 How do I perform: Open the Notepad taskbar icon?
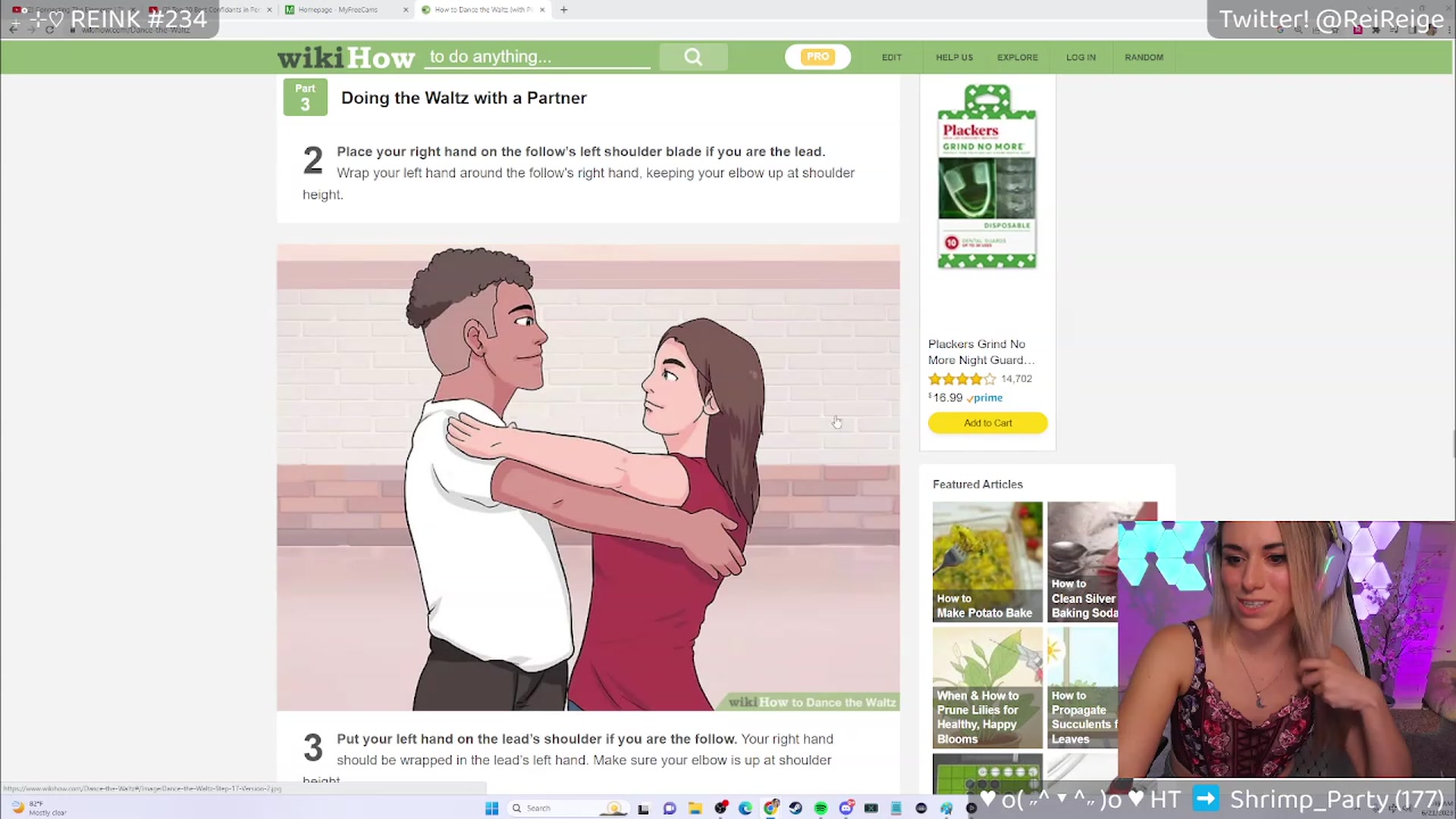(896, 808)
